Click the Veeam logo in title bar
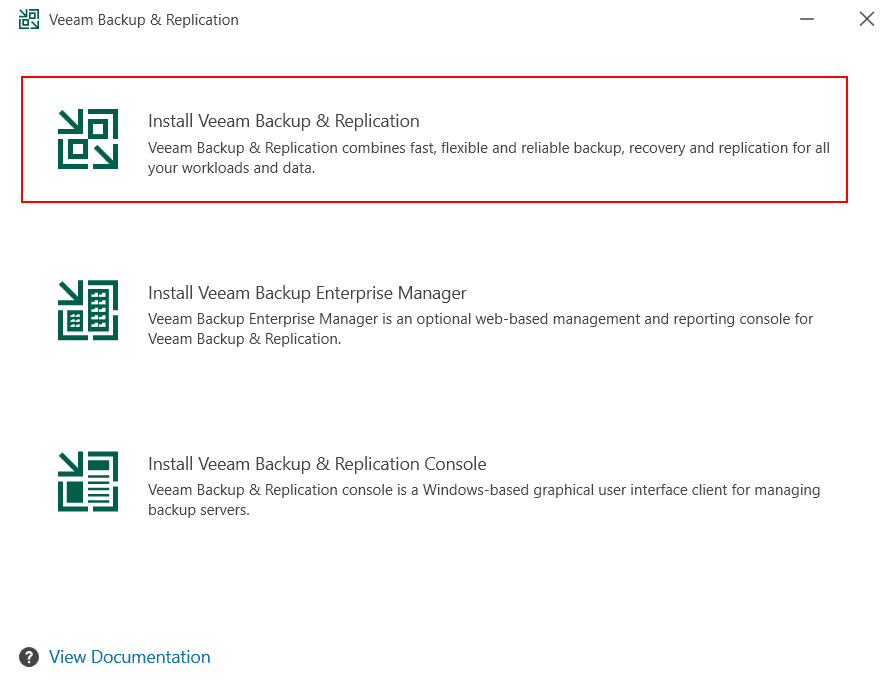Screen dimensions: 891x692 29,19
